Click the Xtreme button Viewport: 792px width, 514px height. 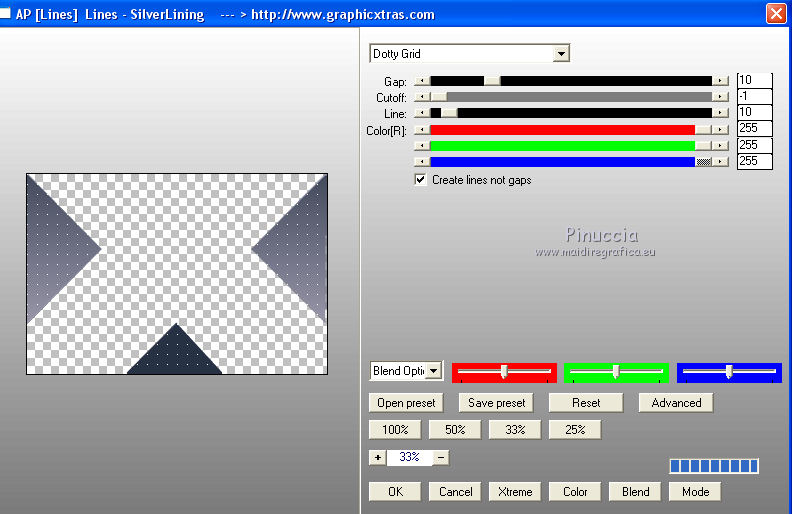515,492
